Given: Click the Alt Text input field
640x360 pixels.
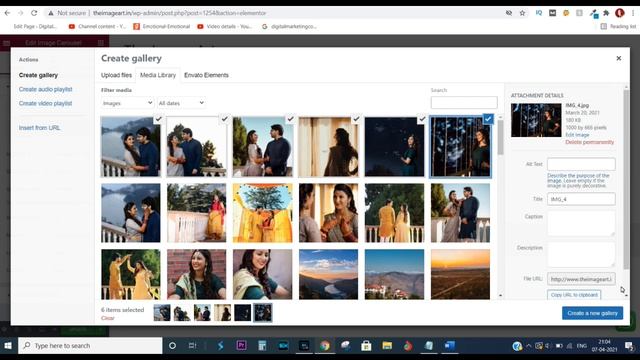Looking at the screenshot, I should coord(581,164).
